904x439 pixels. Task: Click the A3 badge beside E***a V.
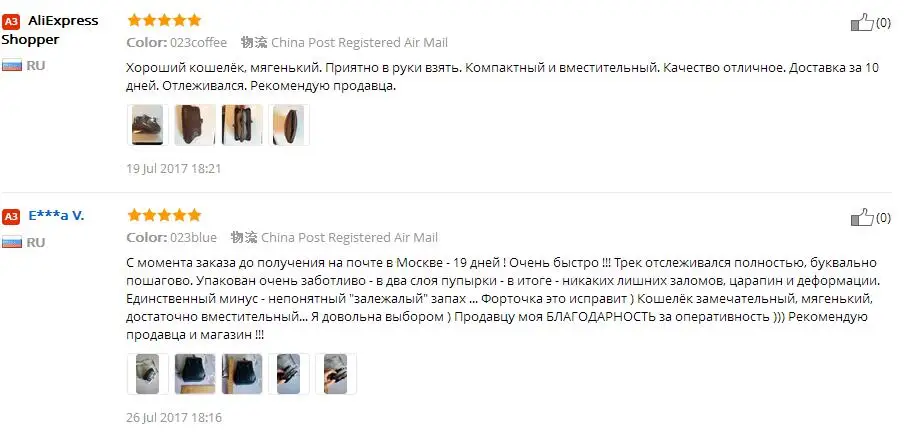click(x=11, y=217)
